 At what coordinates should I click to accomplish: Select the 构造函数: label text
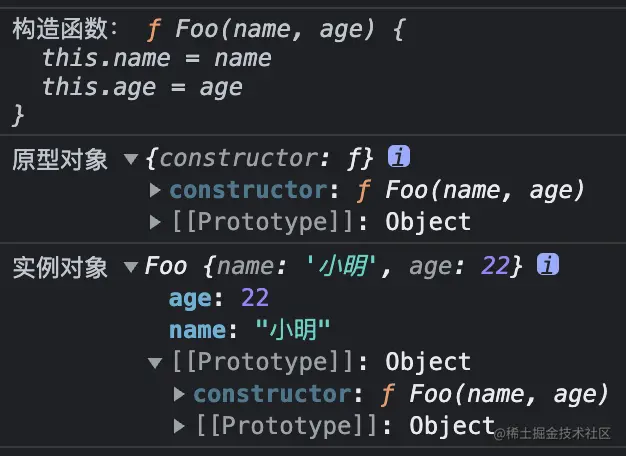coord(65,29)
